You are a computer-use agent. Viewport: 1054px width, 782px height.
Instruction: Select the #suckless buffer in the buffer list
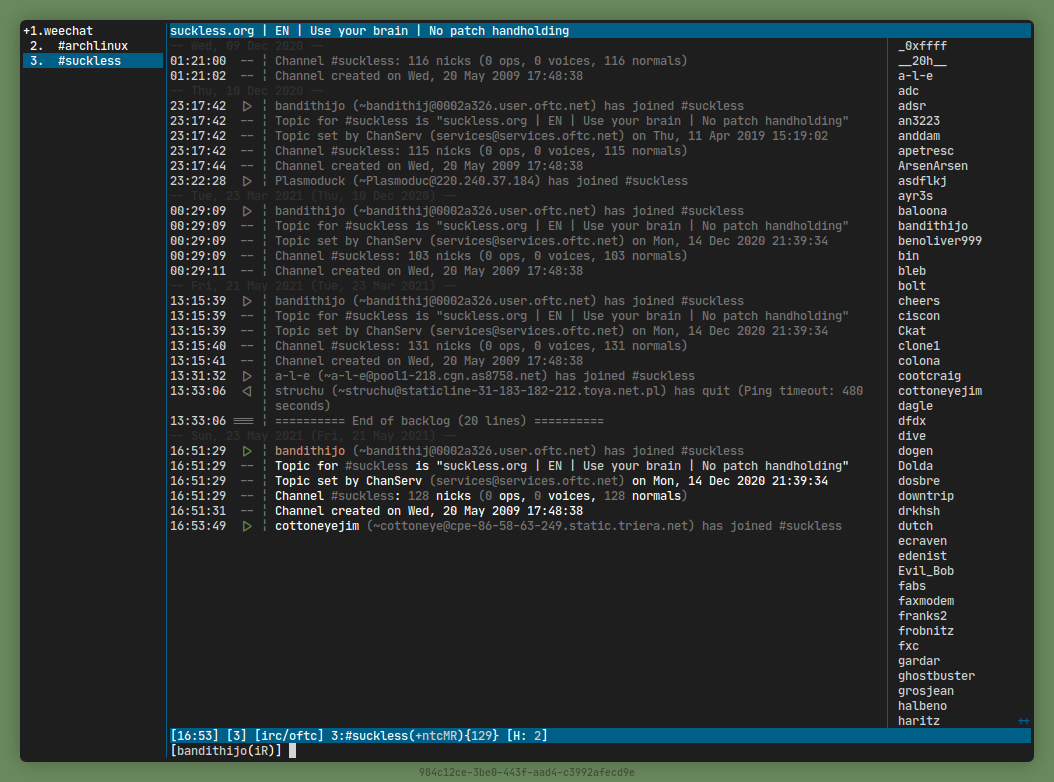[x=89, y=61]
